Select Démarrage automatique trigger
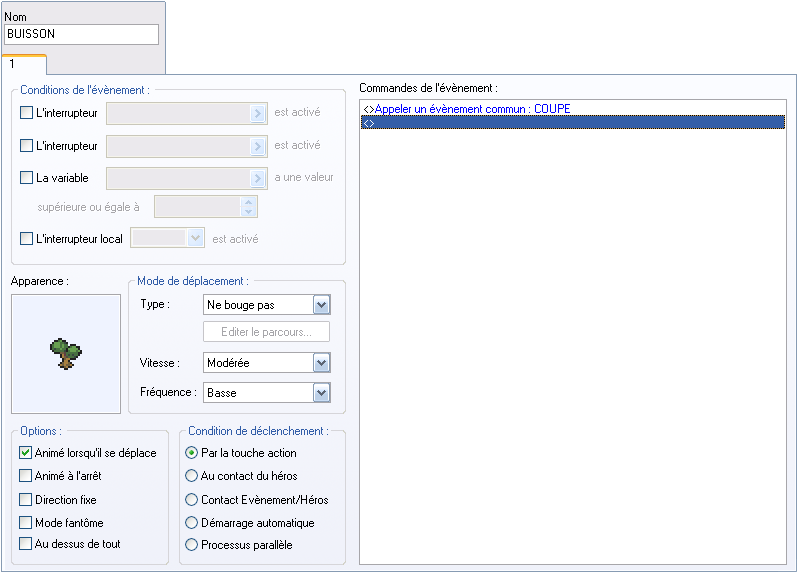Screen dimensions: 799x574 (191, 522)
